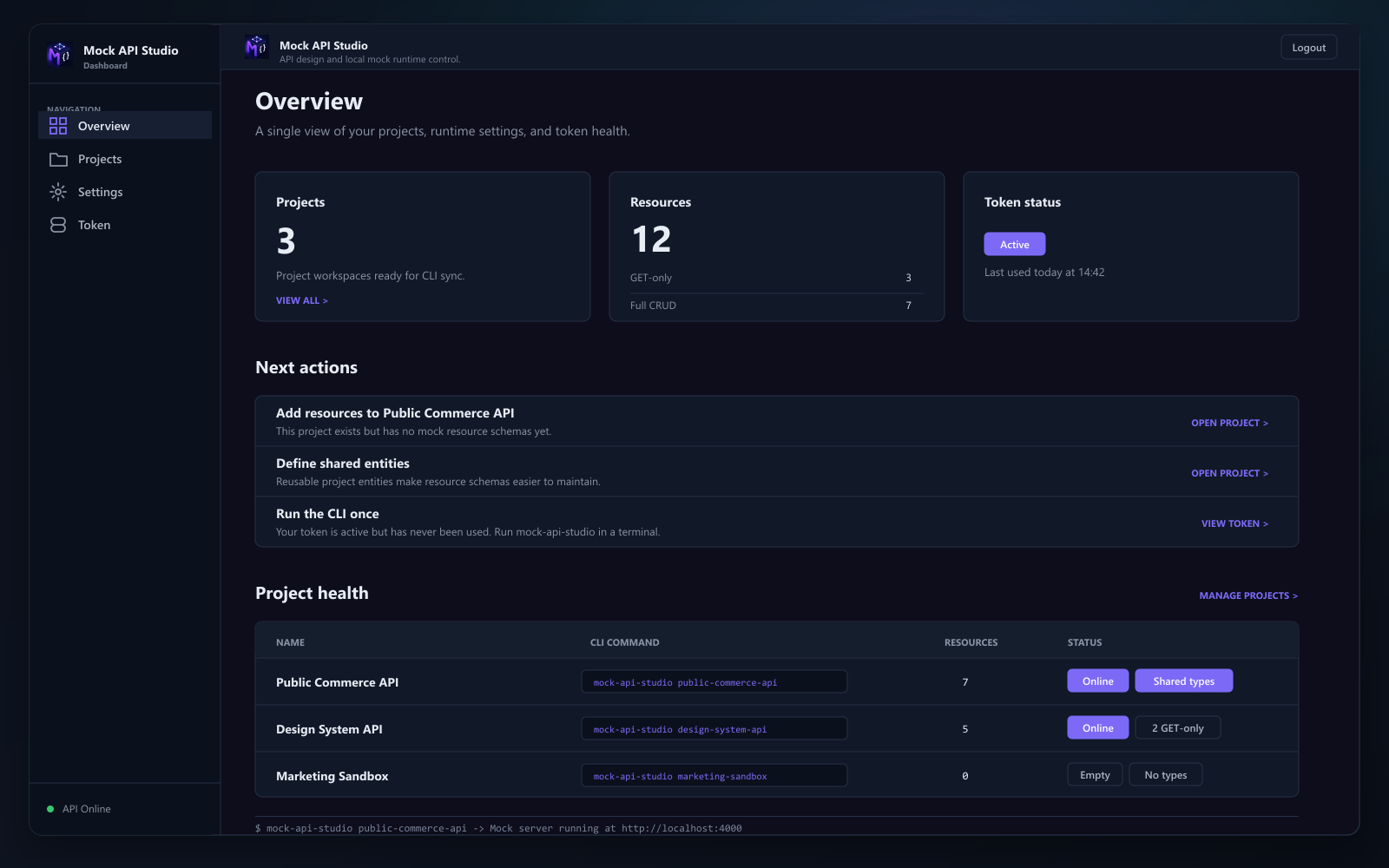Click the Project health section heading

[x=312, y=593]
